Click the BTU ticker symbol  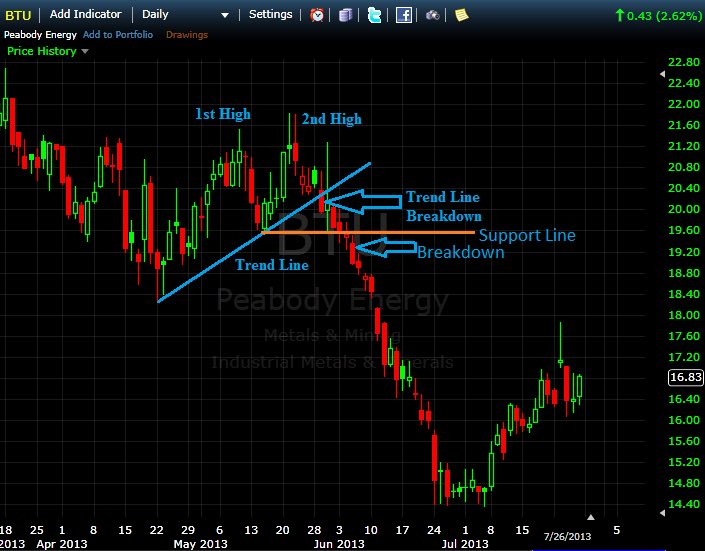click(18, 16)
